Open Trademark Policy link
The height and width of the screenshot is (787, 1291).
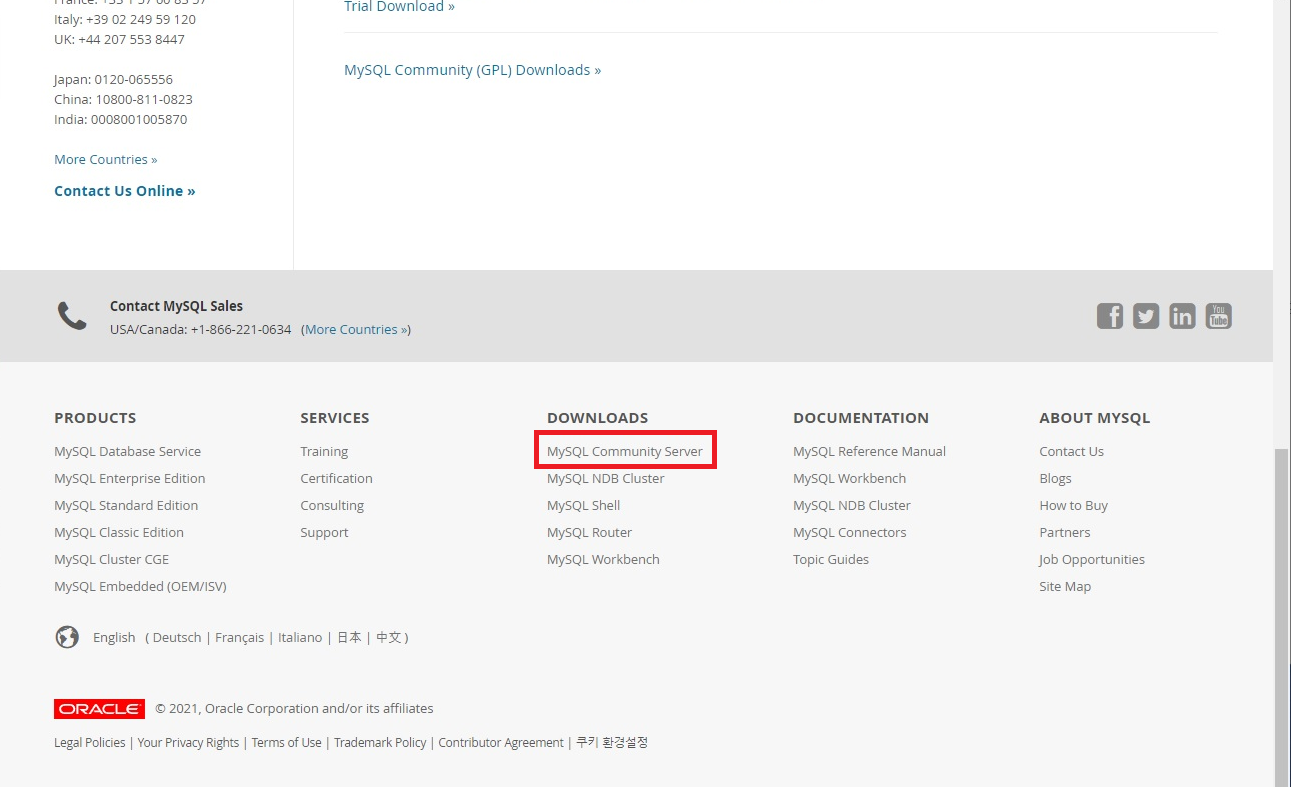380,743
